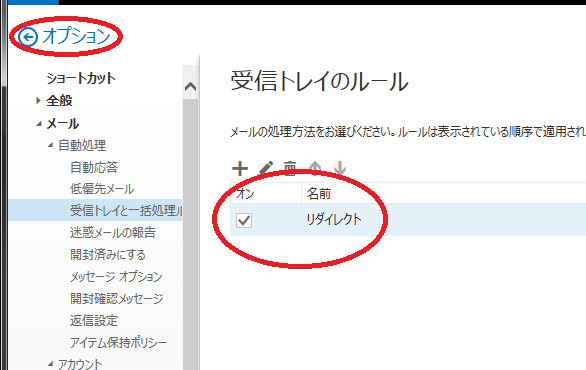The width and height of the screenshot is (586, 370).
Task: Collapse the メール section triangle
Action: click(38, 124)
